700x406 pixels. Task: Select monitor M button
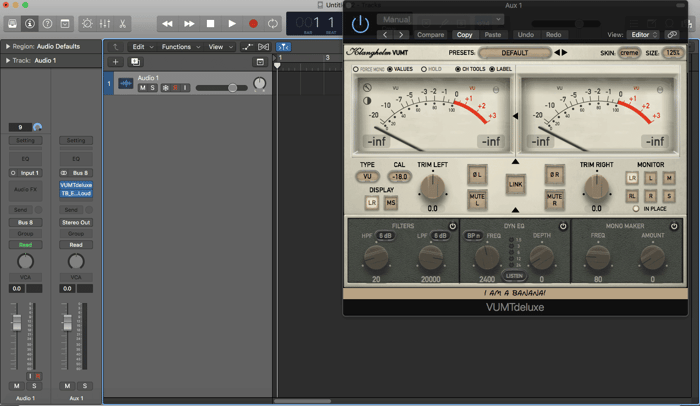[669, 178]
